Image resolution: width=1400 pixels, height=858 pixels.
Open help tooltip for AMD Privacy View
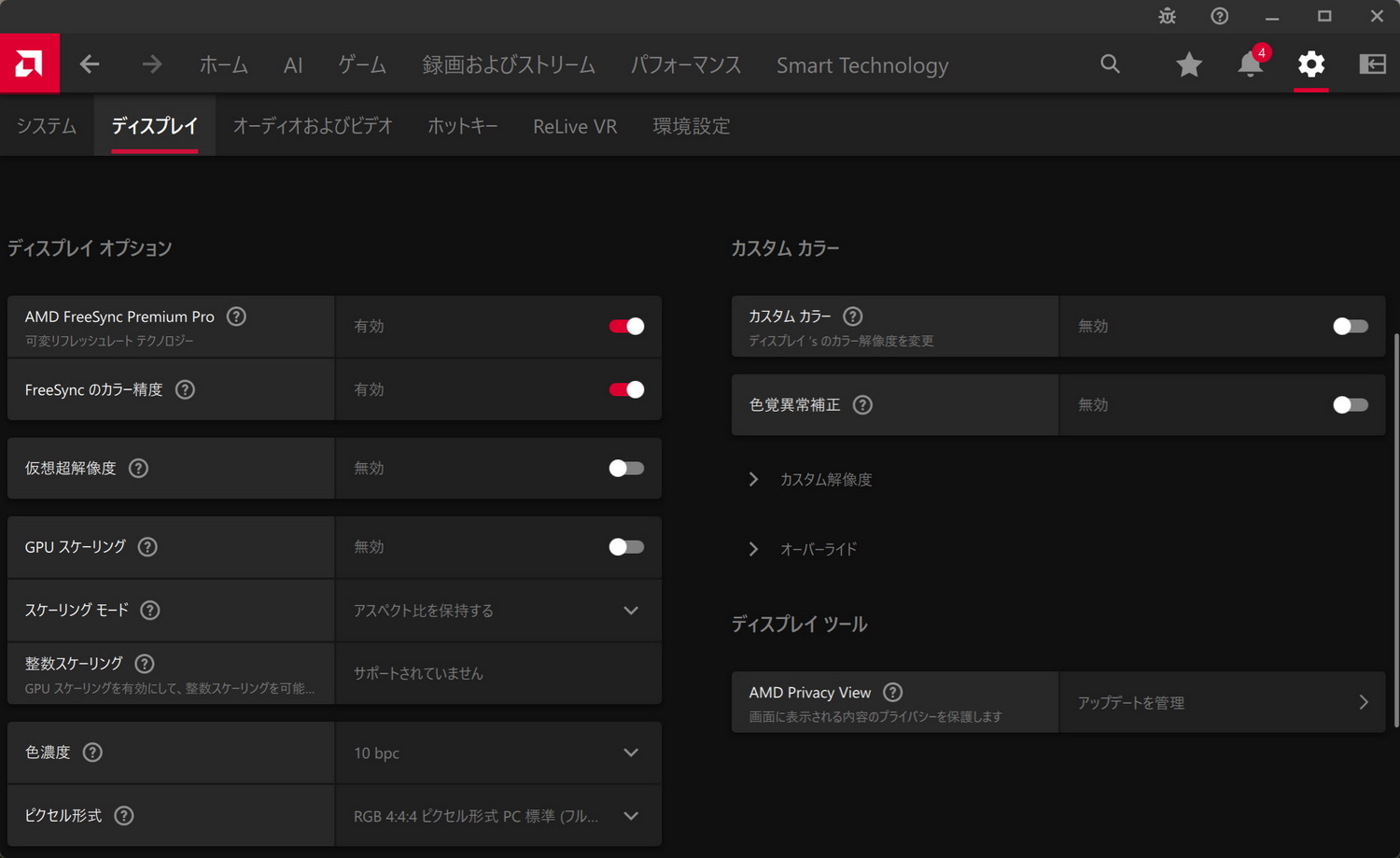point(892,692)
